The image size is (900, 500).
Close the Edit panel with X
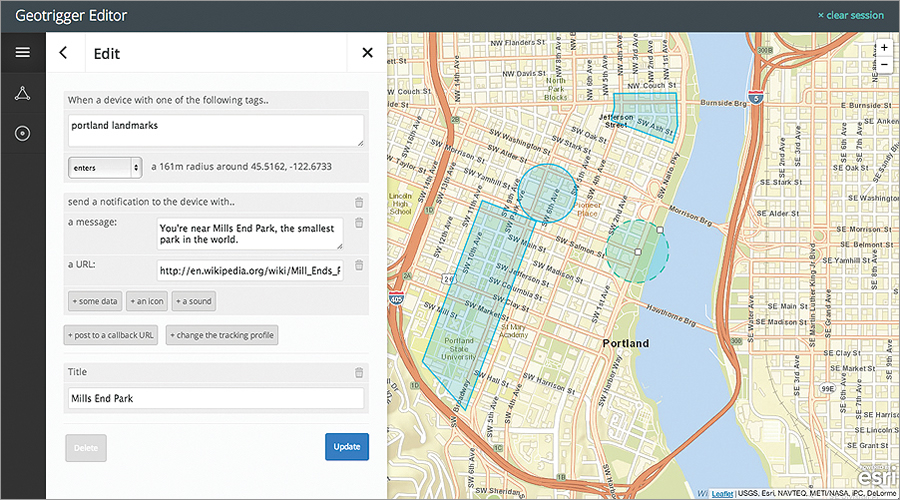coord(367,53)
